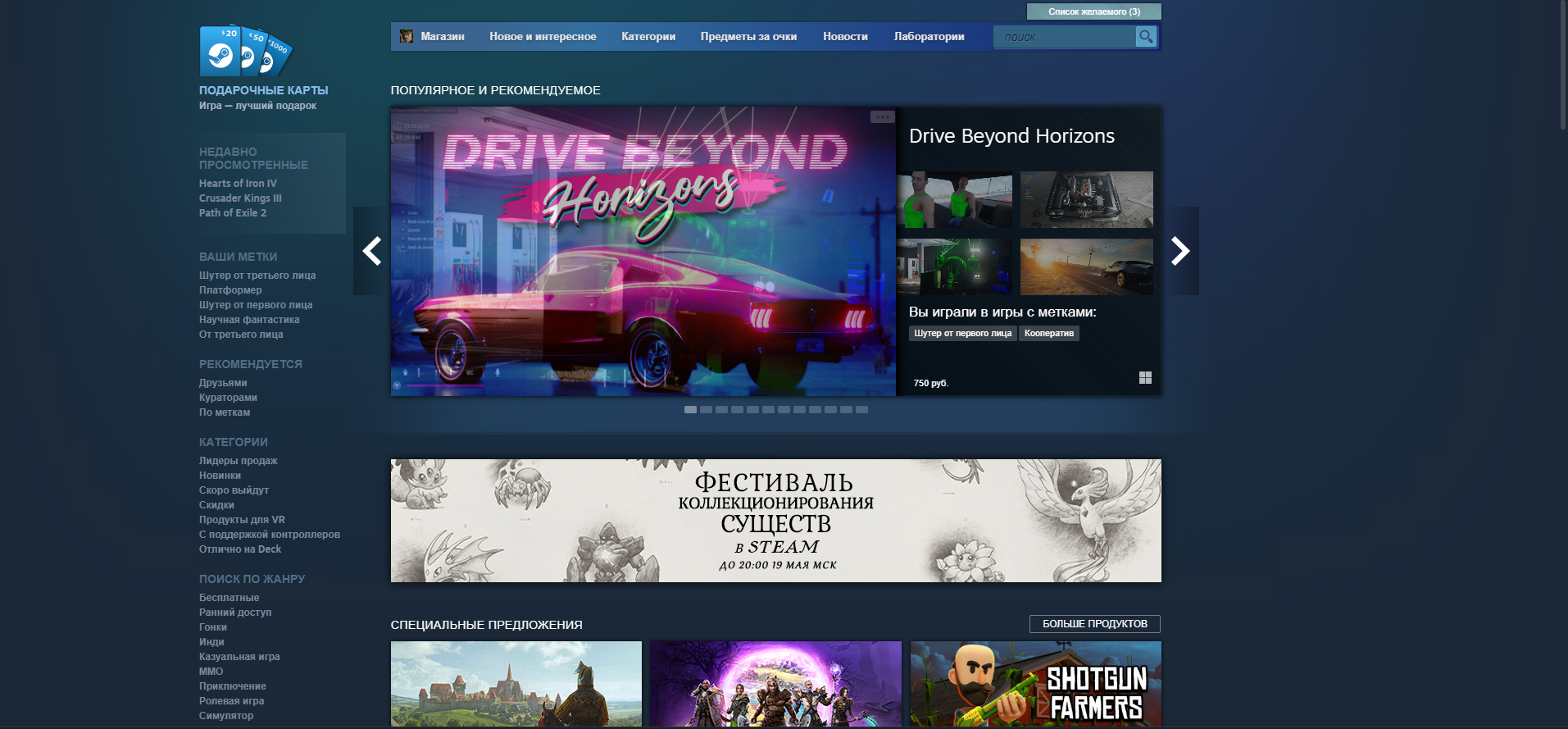
Task: Open the Фестиваль коллекционирования существ banner
Action: (x=776, y=521)
